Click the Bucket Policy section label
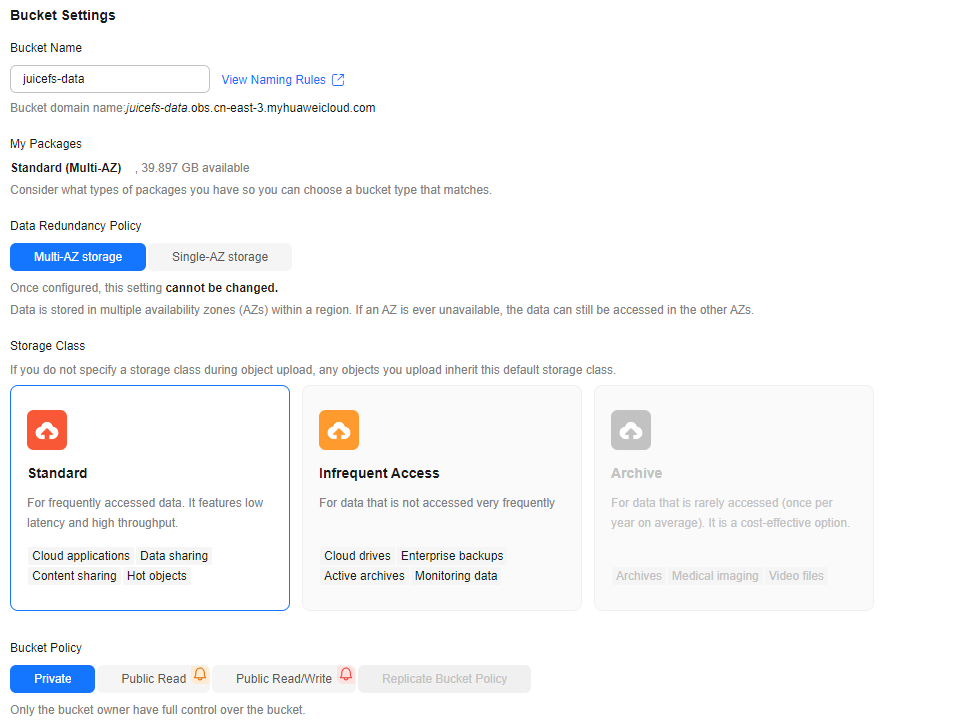This screenshot has width=956, height=727. click(x=46, y=648)
